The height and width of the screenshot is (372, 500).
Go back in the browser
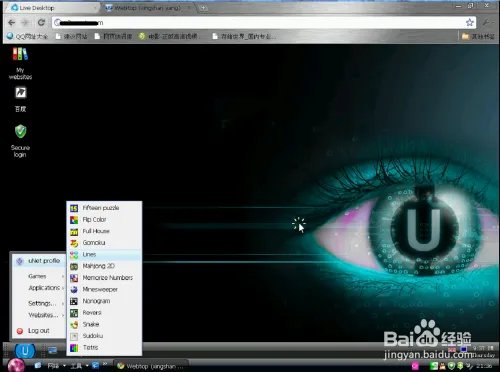click(12, 23)
